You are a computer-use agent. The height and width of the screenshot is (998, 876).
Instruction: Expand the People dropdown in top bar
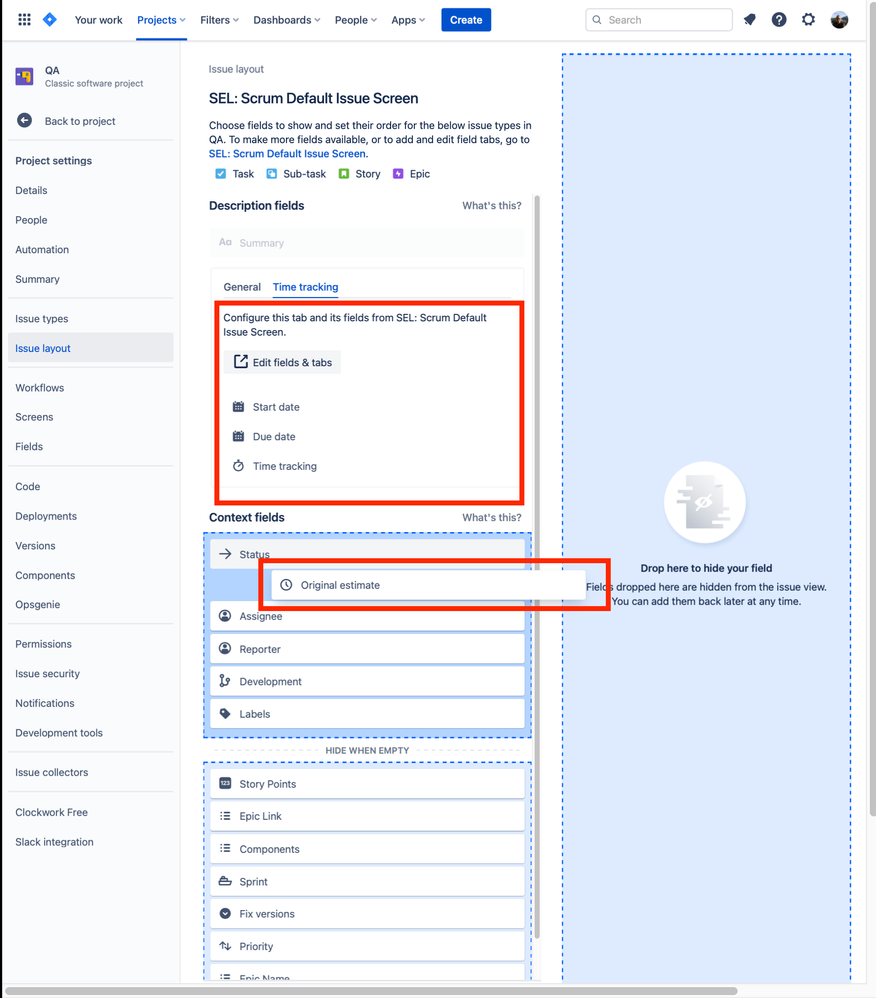click(x=356, y=20)
